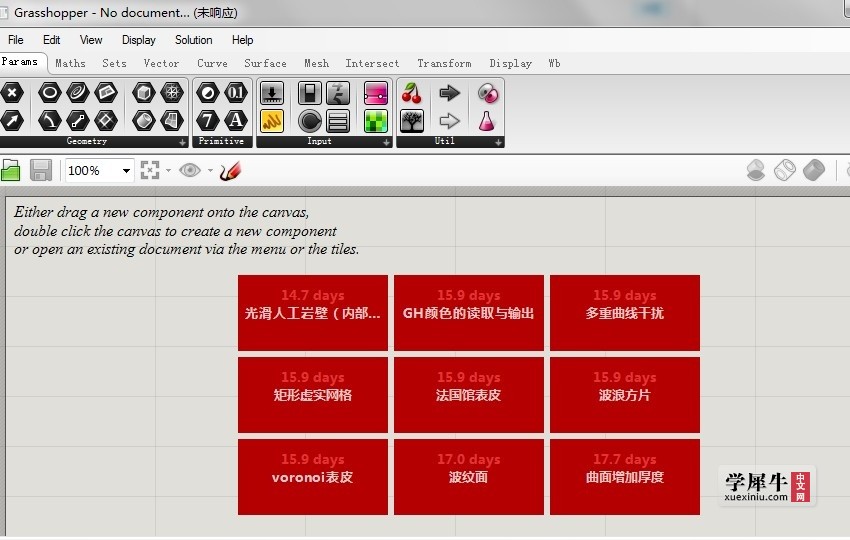Pick the down-arrow ruler Input icon

click(272, 93)
